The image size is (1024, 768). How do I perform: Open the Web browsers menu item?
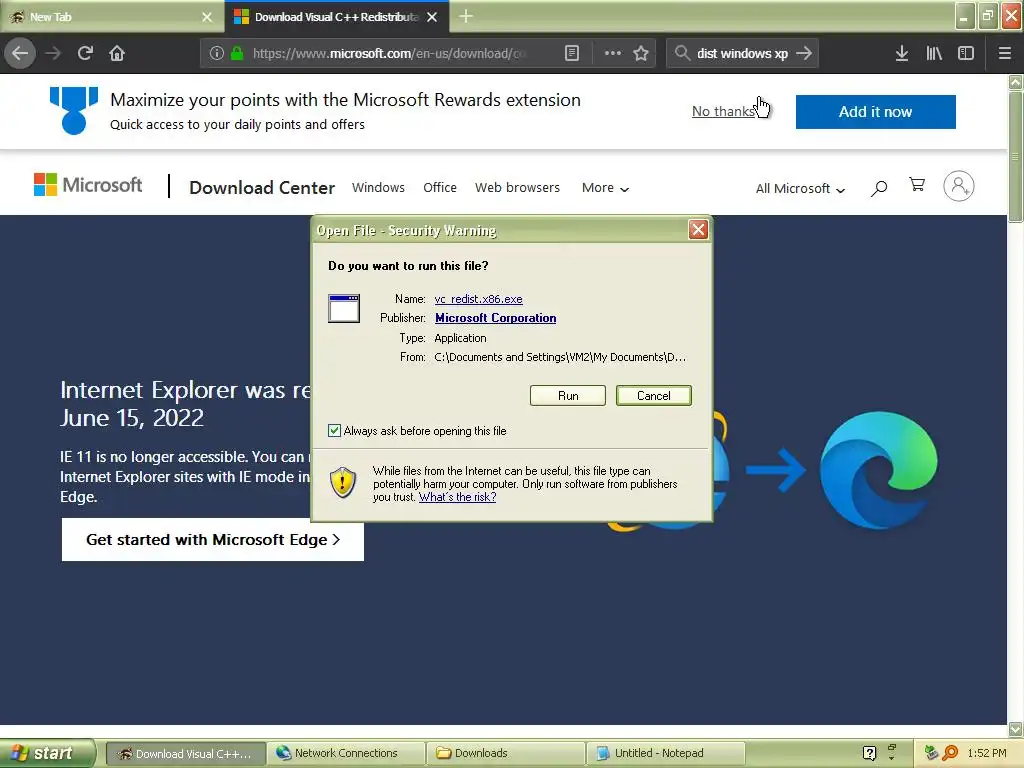(517, 187)
